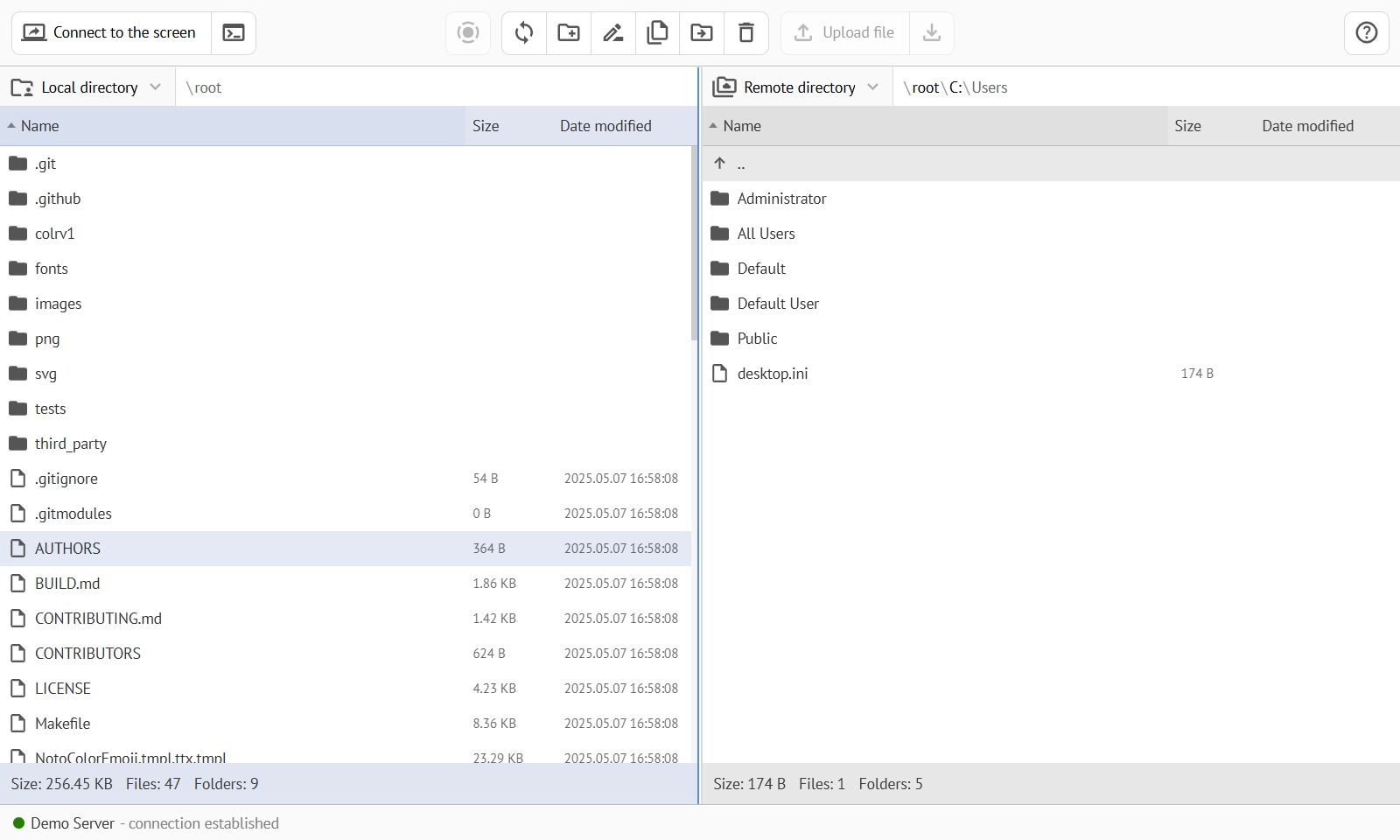Click the terminal console icon
Viewport: 1400px width, 840px height.
(234, 33)
